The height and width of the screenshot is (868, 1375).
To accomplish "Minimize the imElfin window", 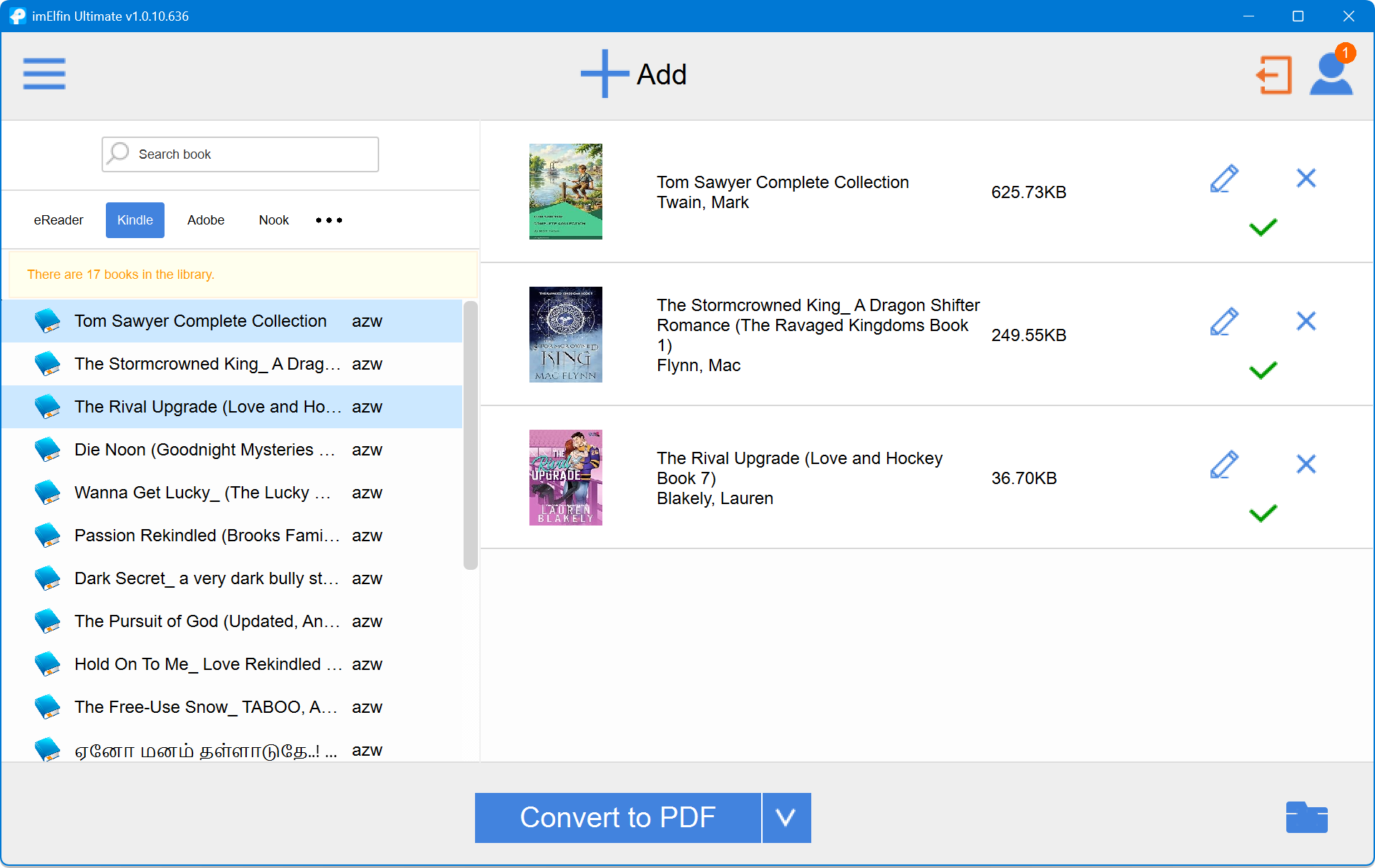I will [1248, 16].
